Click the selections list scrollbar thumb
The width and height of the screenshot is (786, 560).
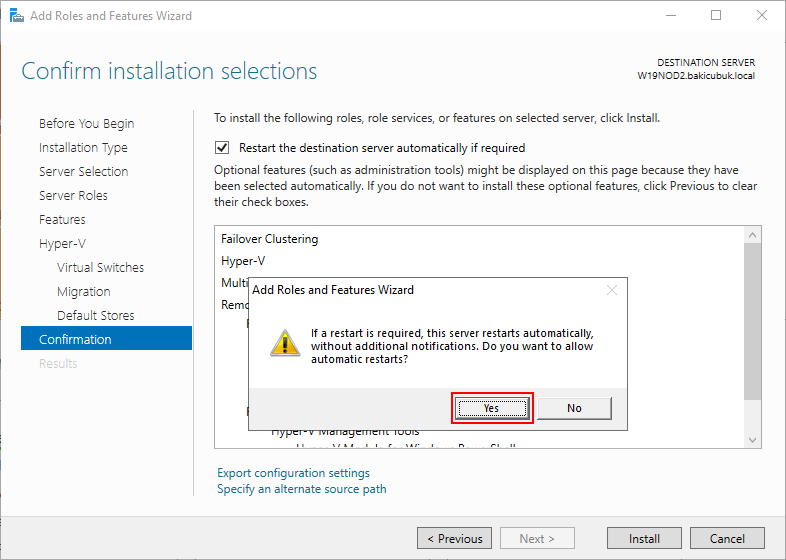click(752, 321)
